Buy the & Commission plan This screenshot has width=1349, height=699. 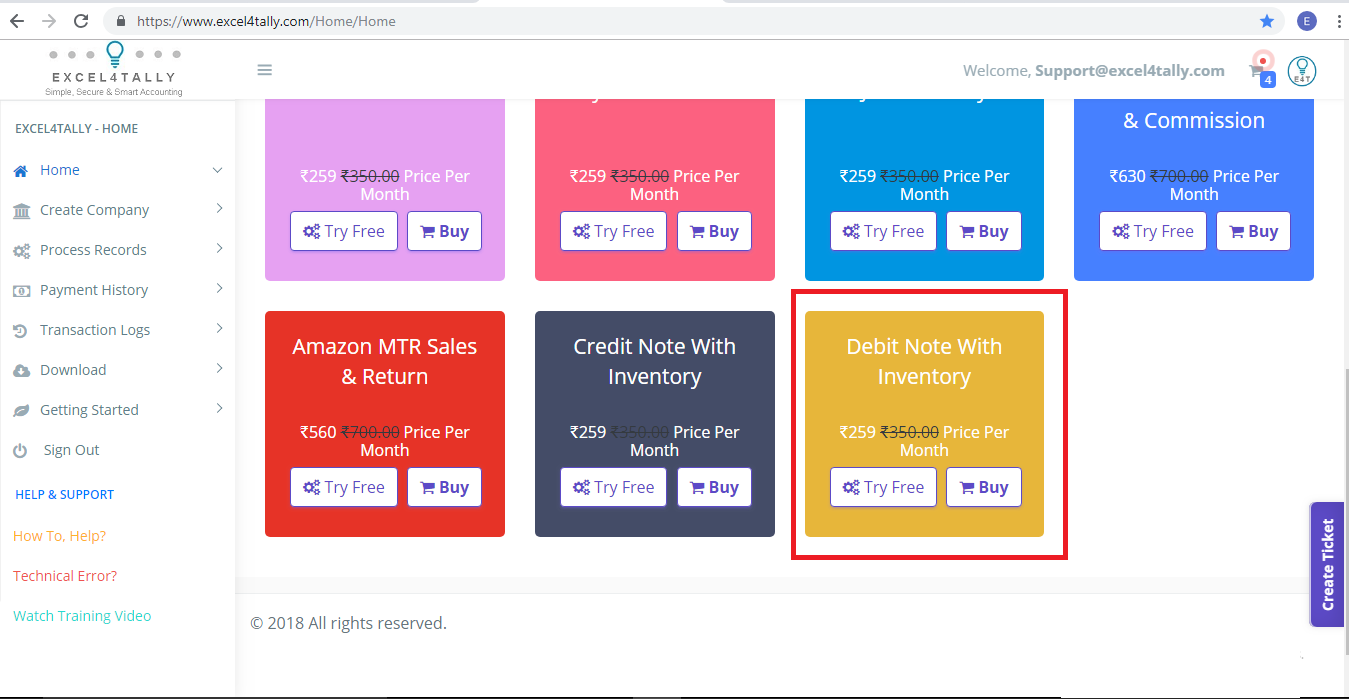coord(1254,231)
